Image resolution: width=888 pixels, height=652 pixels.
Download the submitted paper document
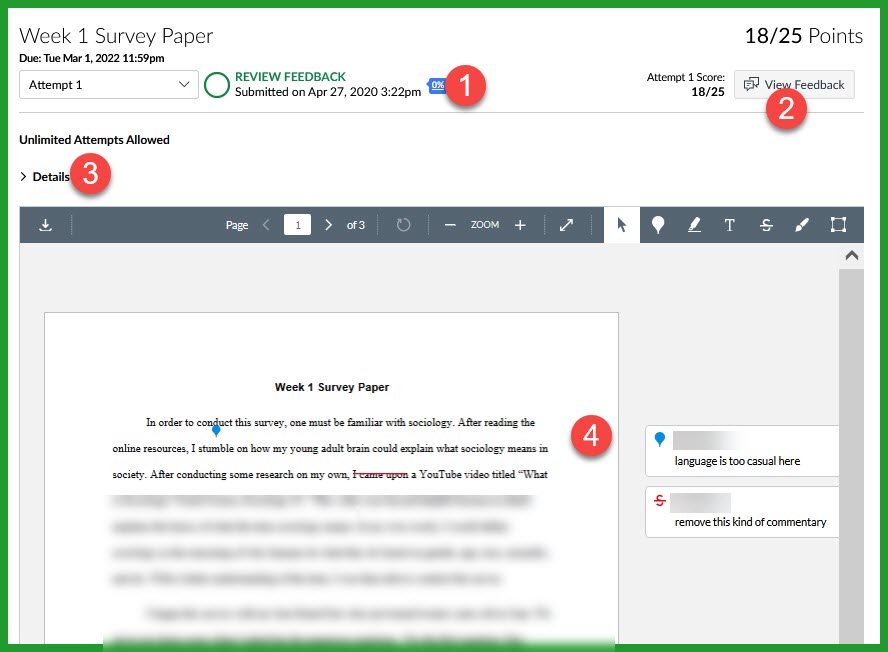coord(44,225)
